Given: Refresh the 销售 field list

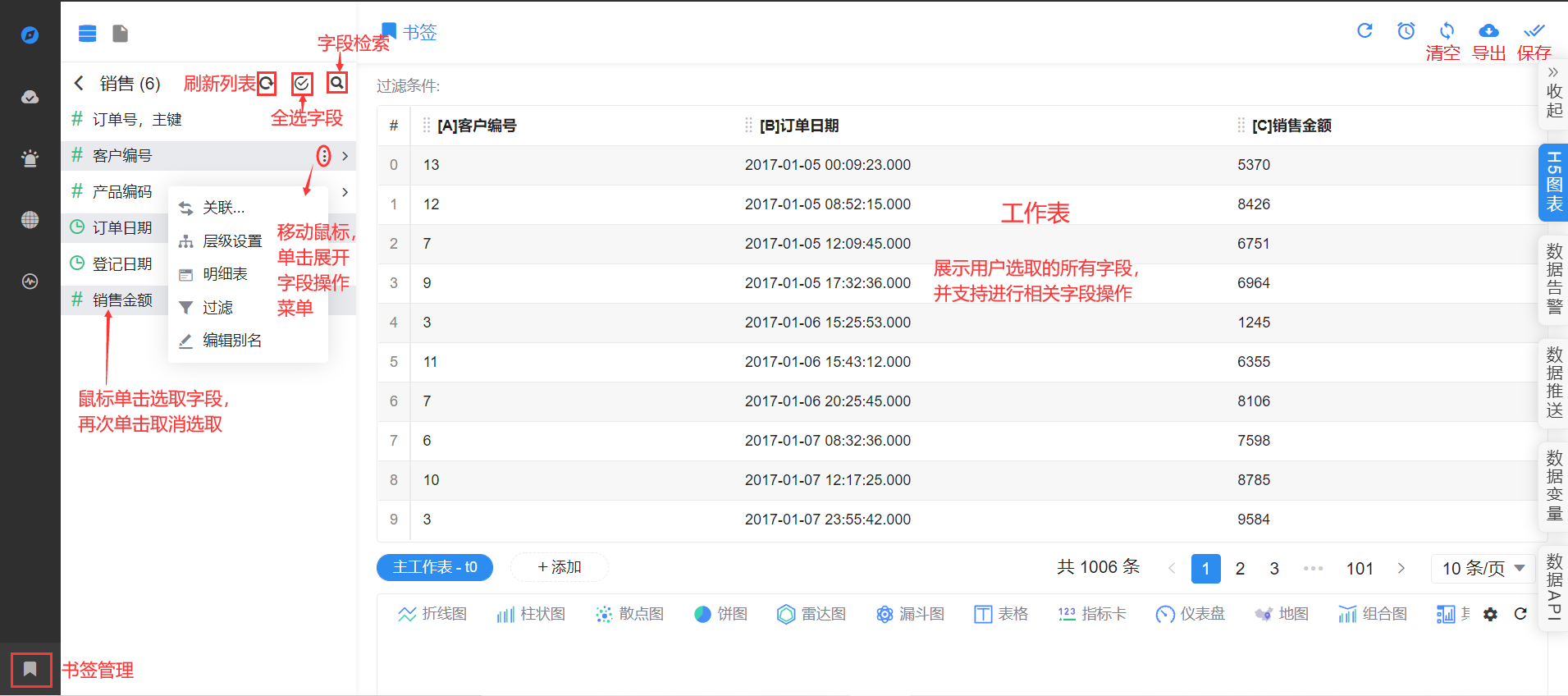Looking at the screenshot, I should point(267,83).
